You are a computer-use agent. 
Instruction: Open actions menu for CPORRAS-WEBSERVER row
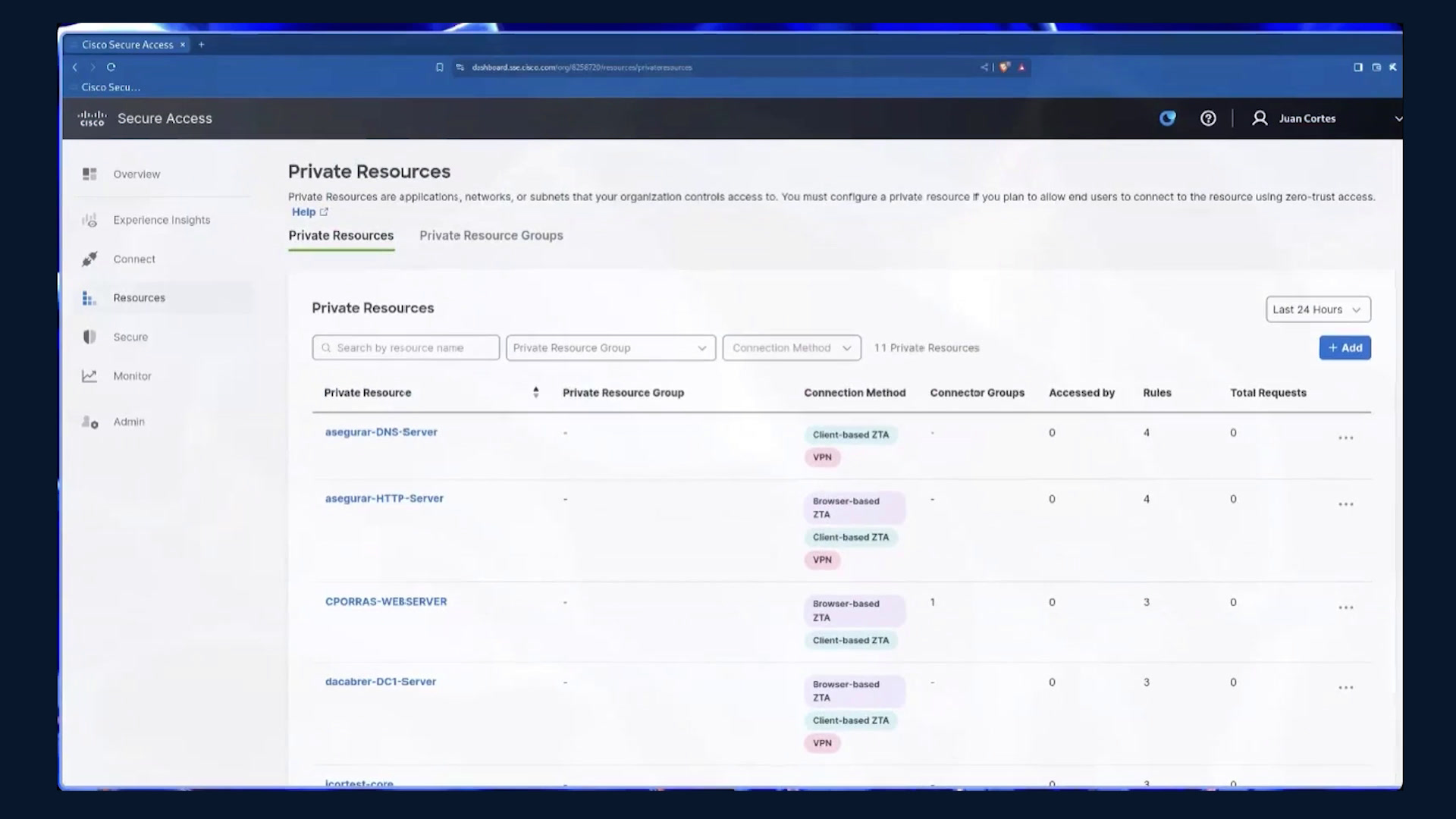(1346, 608)
